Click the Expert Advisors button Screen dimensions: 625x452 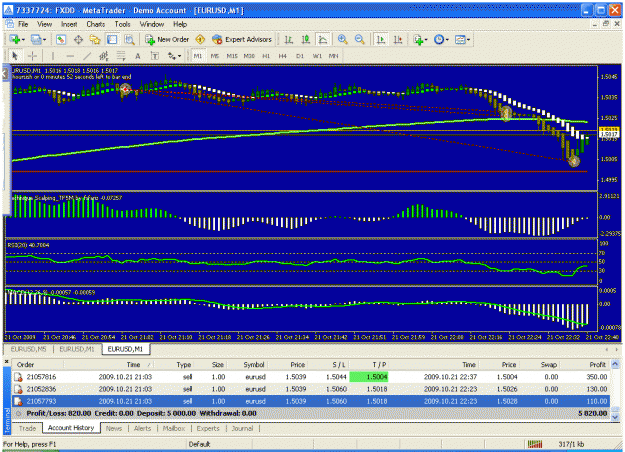click(x=242, y=39)
